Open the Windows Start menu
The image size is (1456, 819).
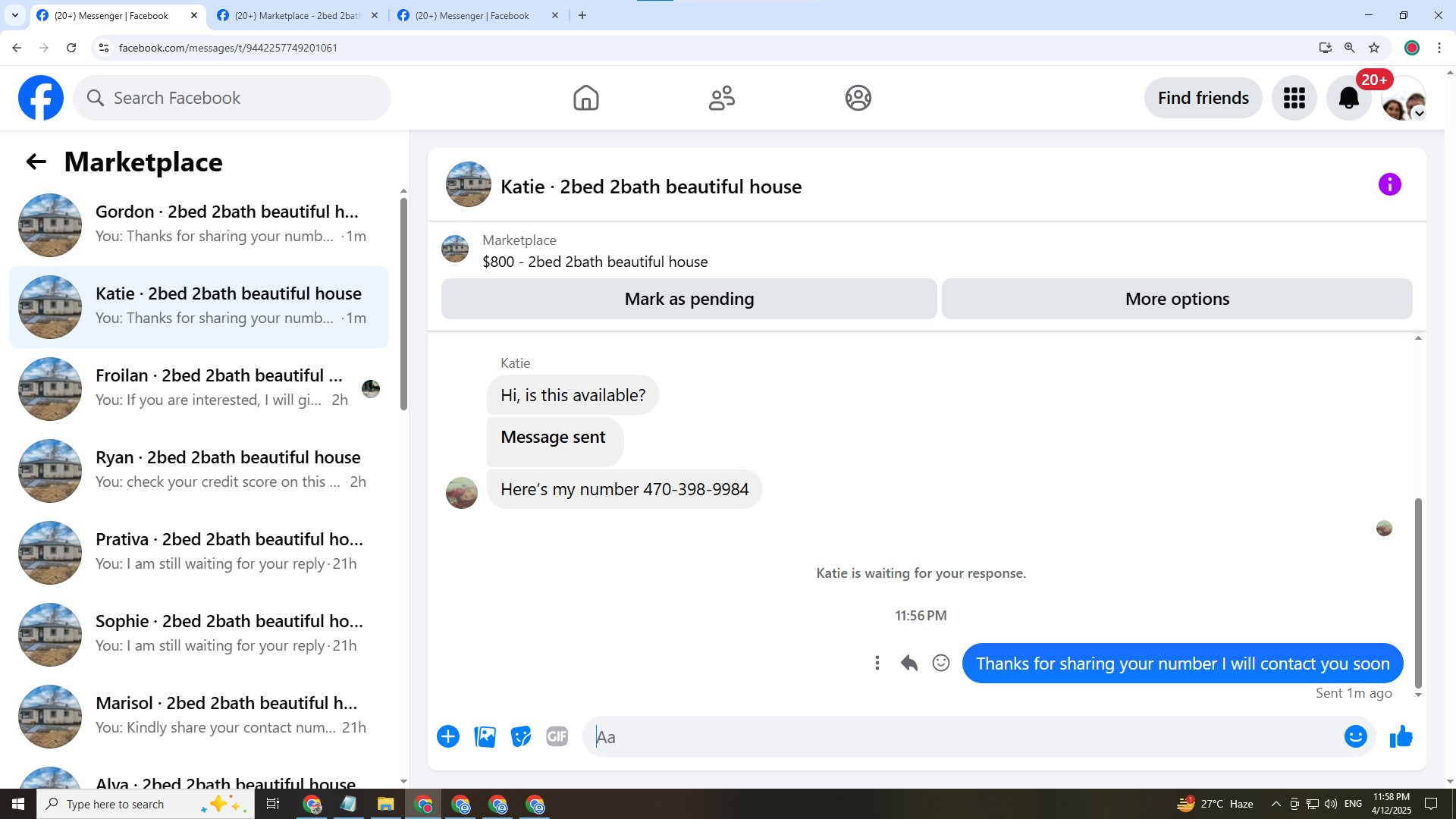pyautogui.click(x=18, y=804)
